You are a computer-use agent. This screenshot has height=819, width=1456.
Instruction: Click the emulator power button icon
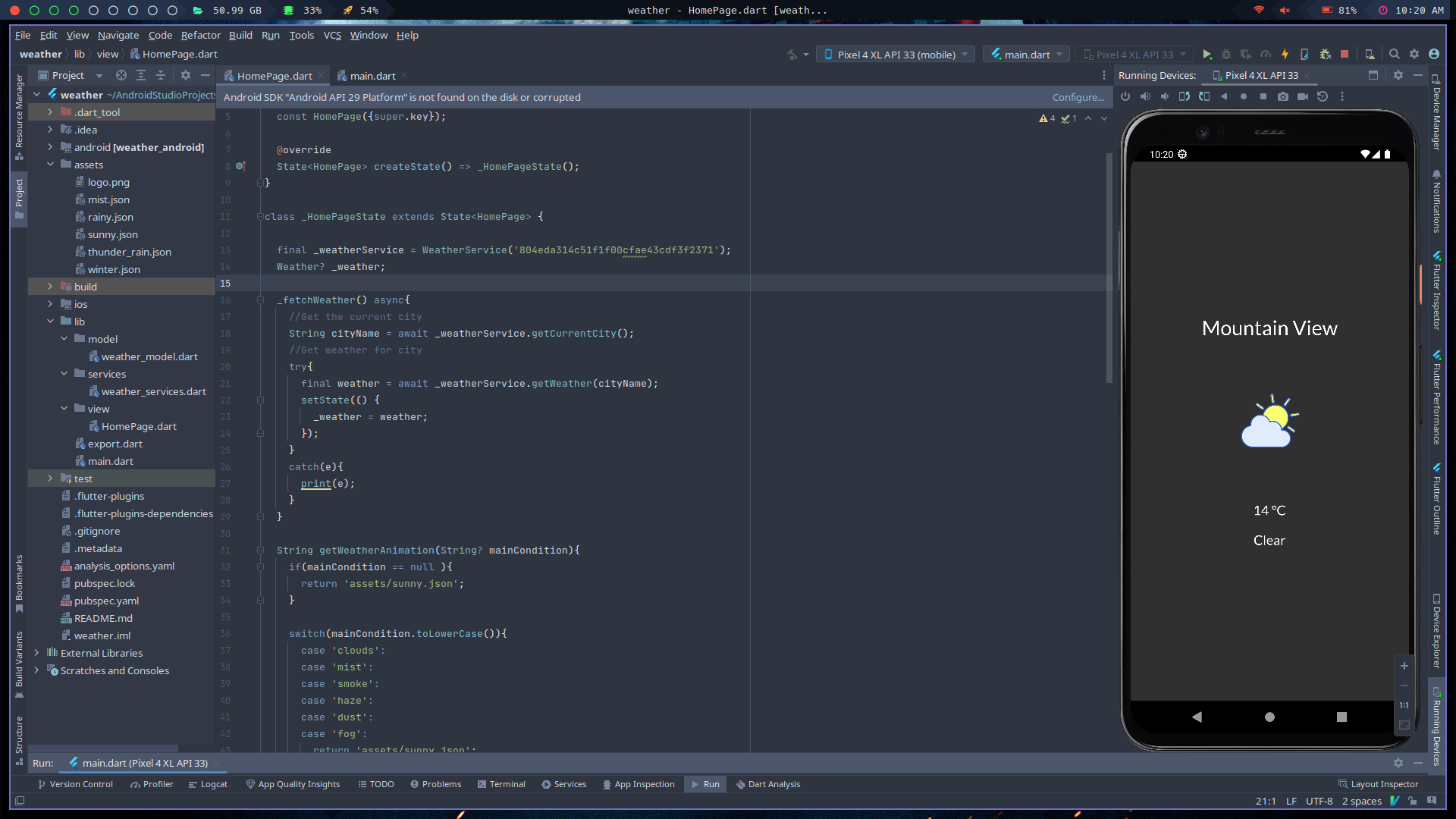1125,96
